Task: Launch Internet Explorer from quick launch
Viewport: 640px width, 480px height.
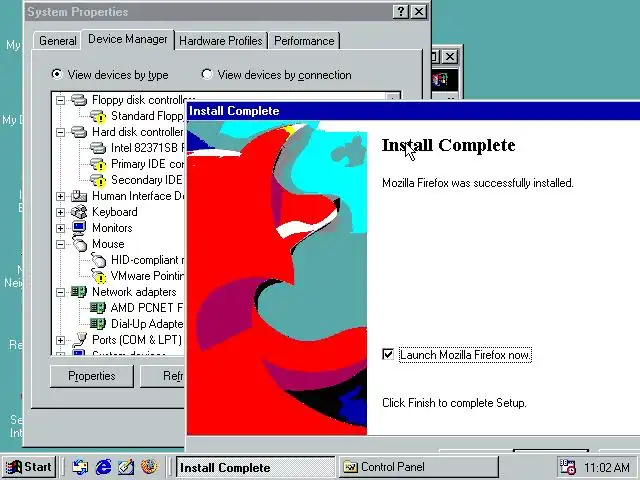Action: [103, 467]
